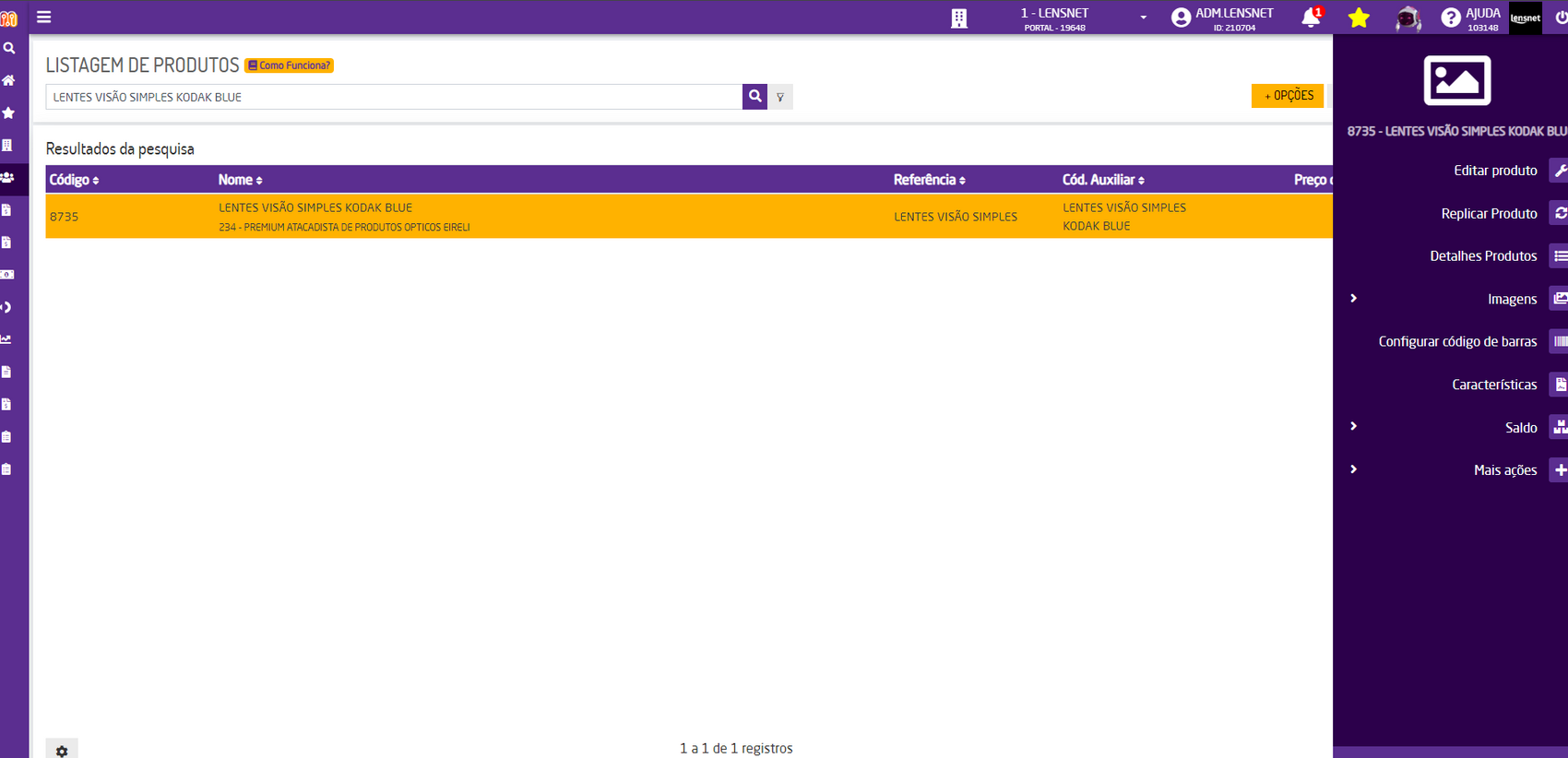Open the robot assistant avatar
This screenshot has height=758, width=1568.
click(x=1408, y=18)
